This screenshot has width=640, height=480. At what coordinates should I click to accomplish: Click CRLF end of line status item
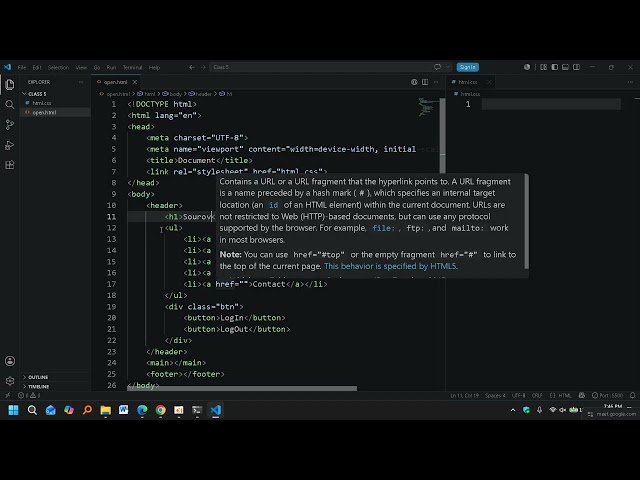tap(537, 395)
